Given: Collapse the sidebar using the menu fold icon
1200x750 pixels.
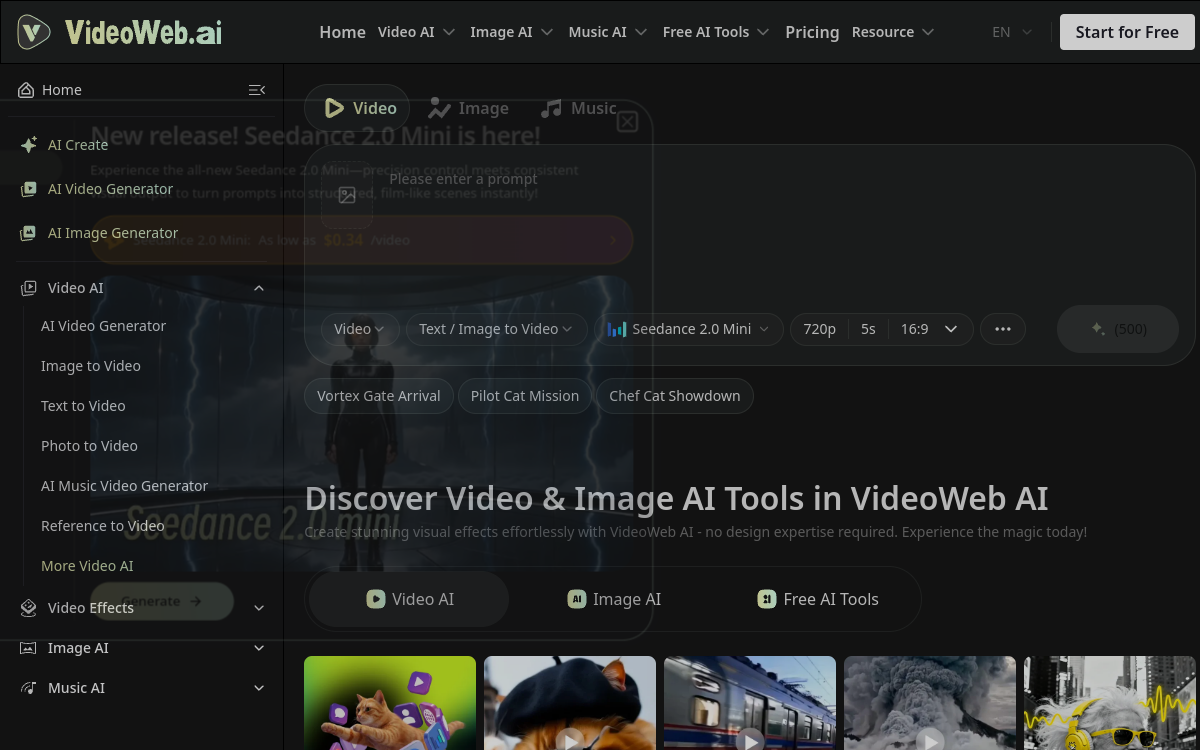Looking at the screenshot, I should coord(257,90).
